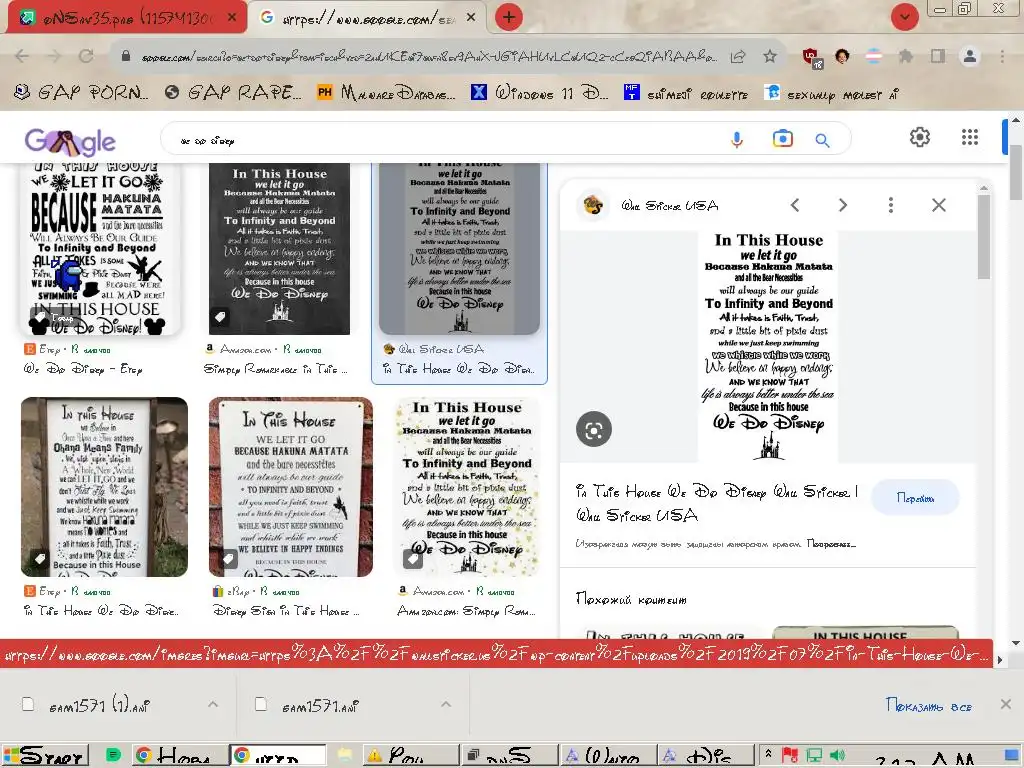Image resolution: width=1024 pixels, height=768 pixels.
Task: Click the Lens search icon on preview image
Action: [594, 429]
